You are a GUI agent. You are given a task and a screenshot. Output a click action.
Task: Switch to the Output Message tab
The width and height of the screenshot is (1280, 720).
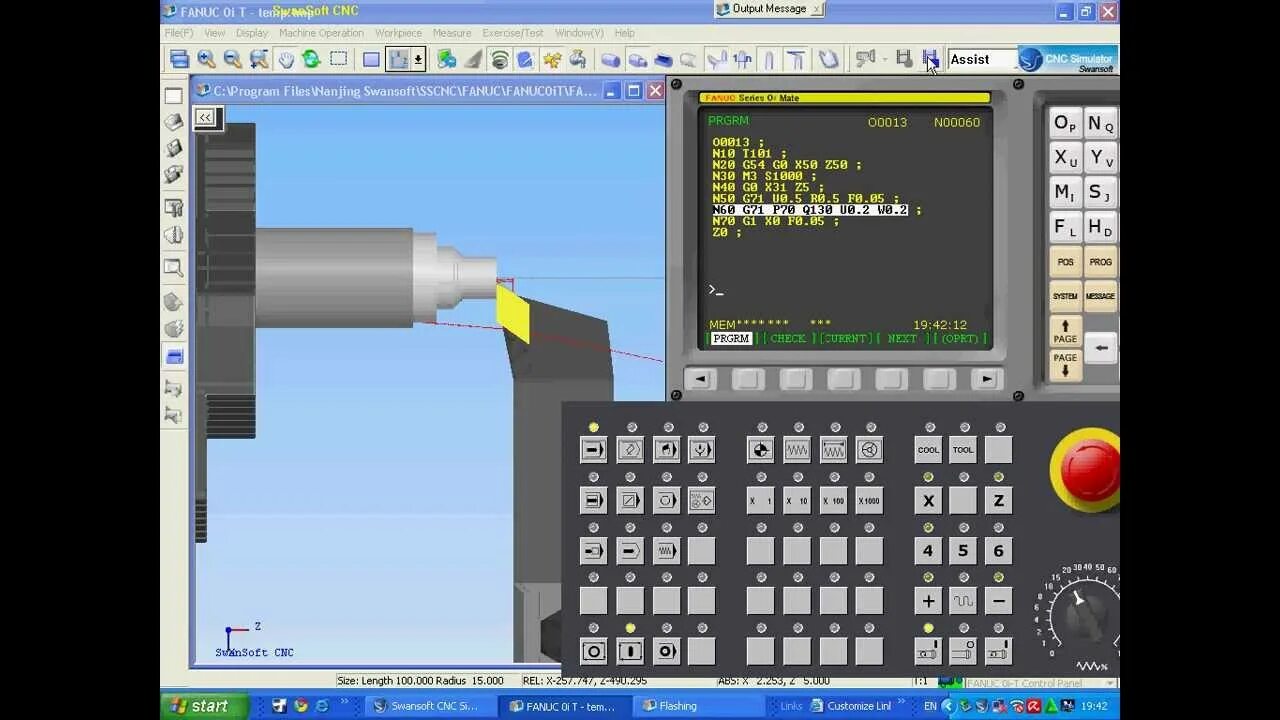coord(769,9)
